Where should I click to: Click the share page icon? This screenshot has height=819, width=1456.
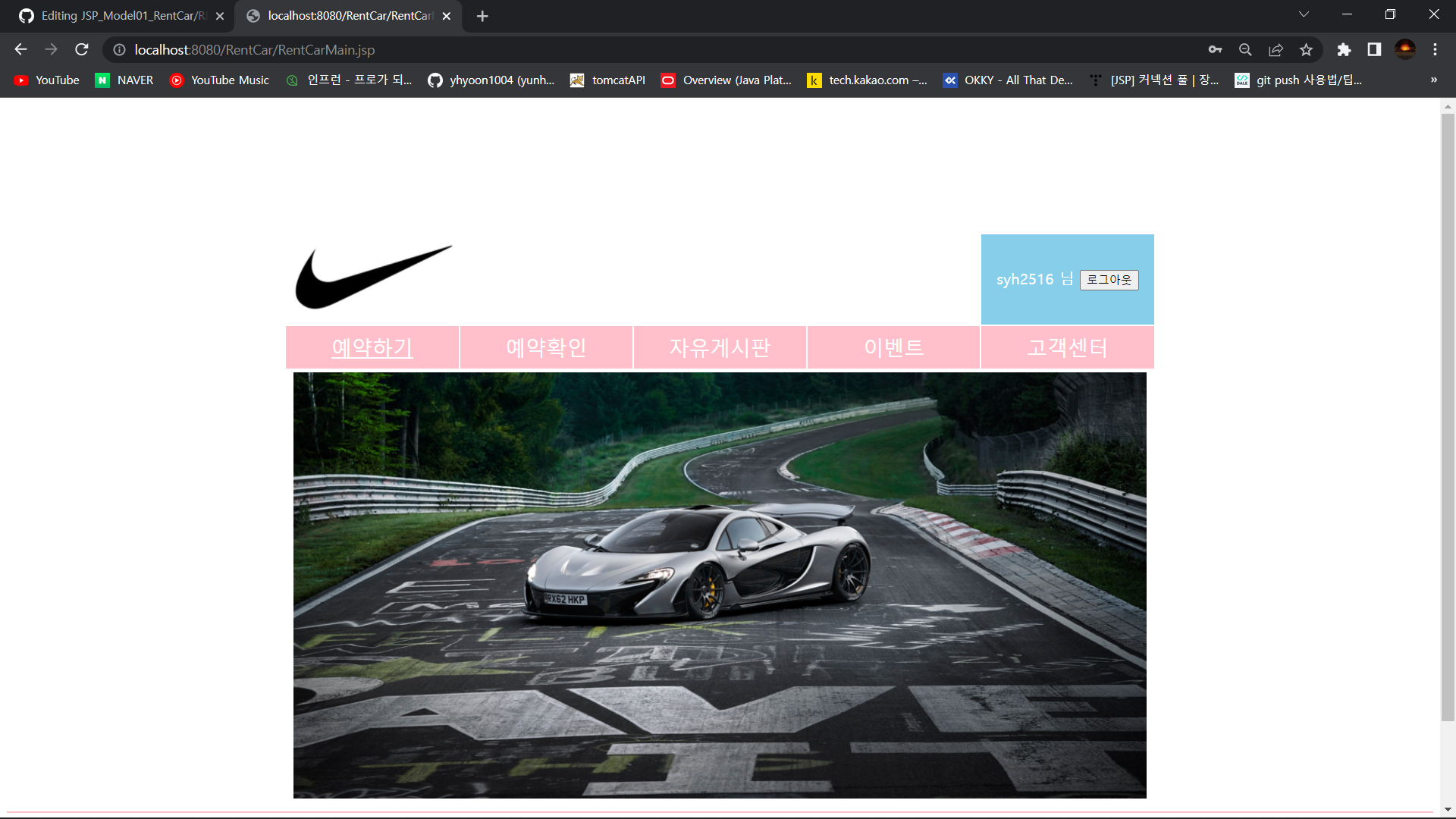click(x=1276, y=49)
